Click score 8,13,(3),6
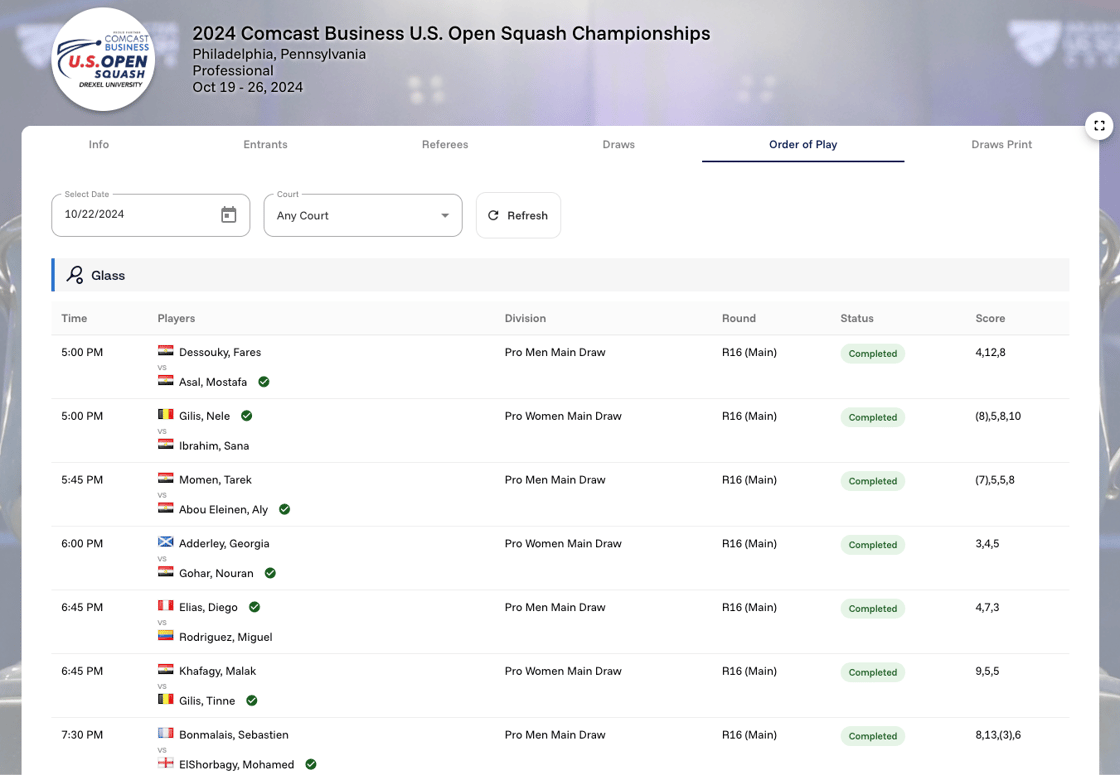1120x775 pixels. (x=998, y=735)
